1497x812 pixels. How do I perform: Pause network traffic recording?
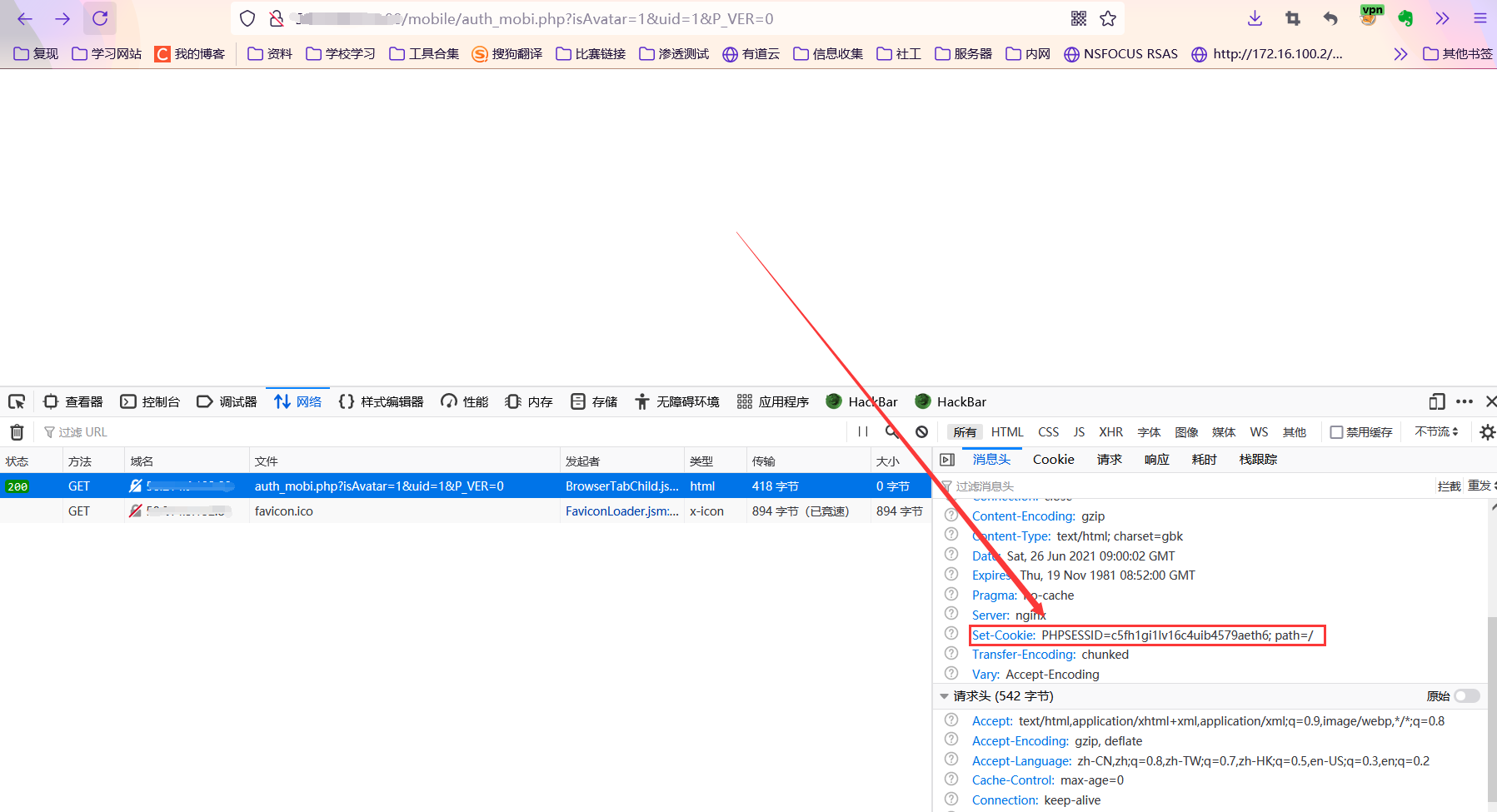pyautogui.click(x=862, y=431)
